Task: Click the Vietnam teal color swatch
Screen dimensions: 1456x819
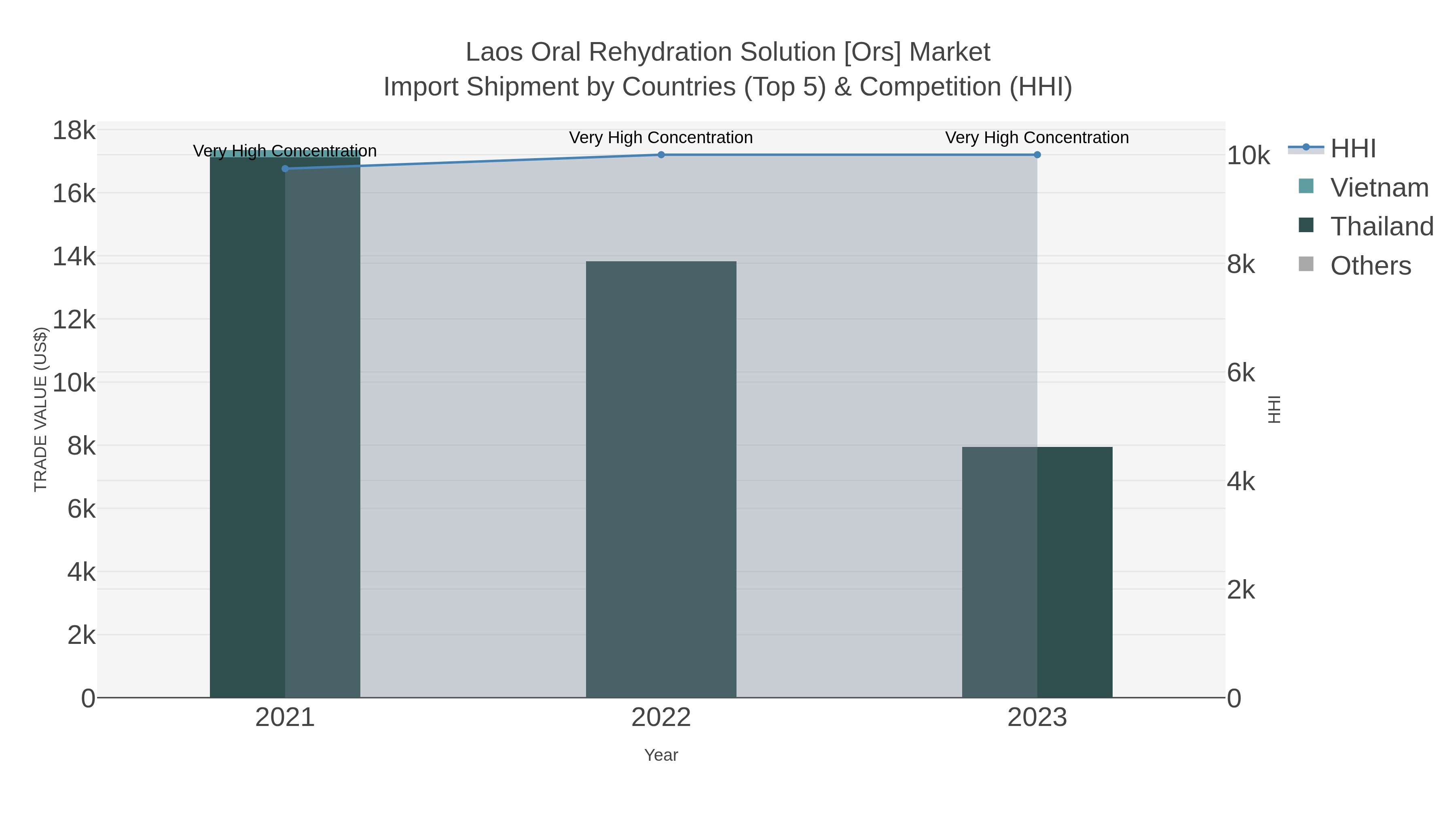Action: click(x=1306, y=186)
